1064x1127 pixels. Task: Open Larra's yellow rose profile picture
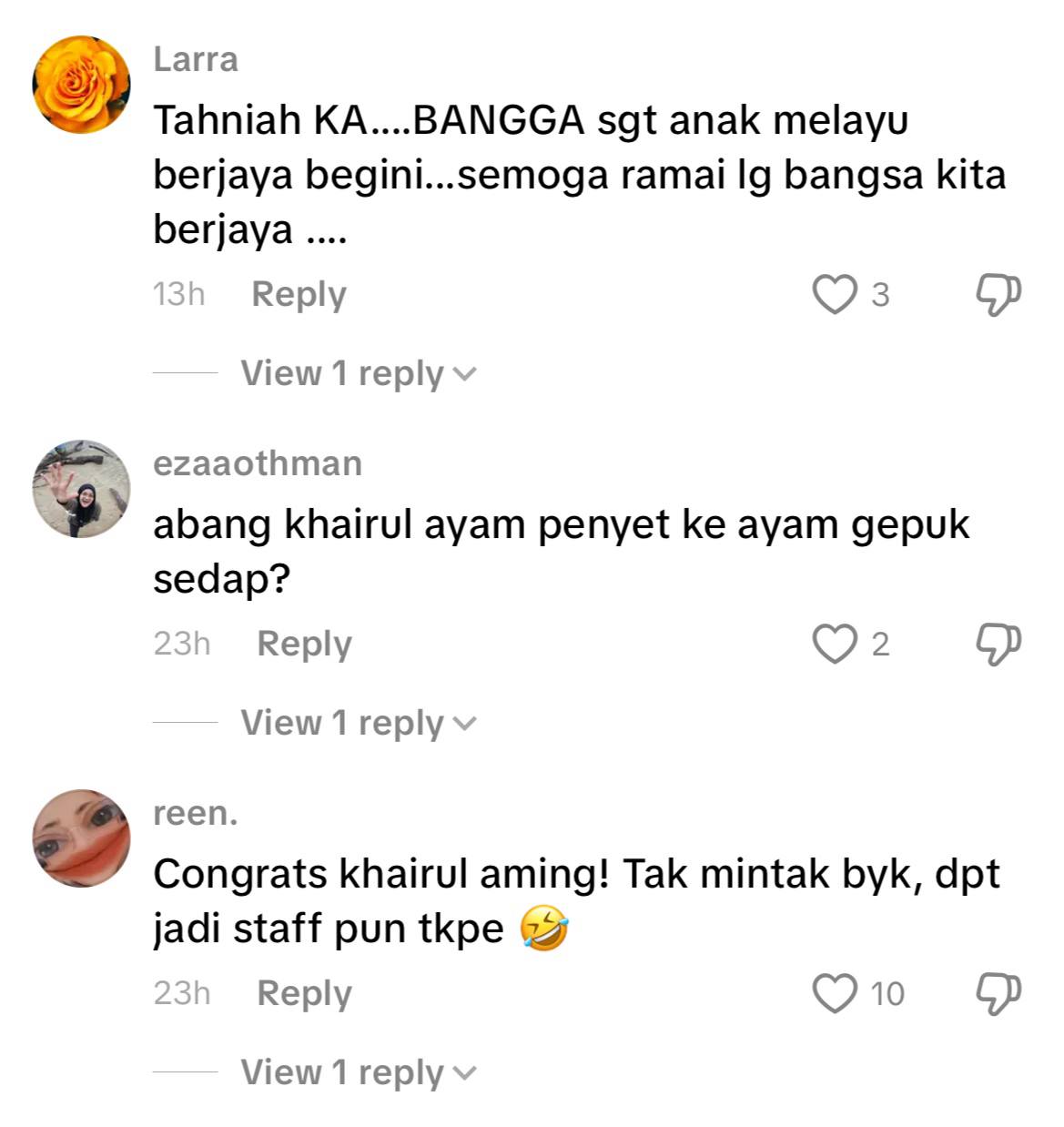pyautogui.click(x=81, y=85)
